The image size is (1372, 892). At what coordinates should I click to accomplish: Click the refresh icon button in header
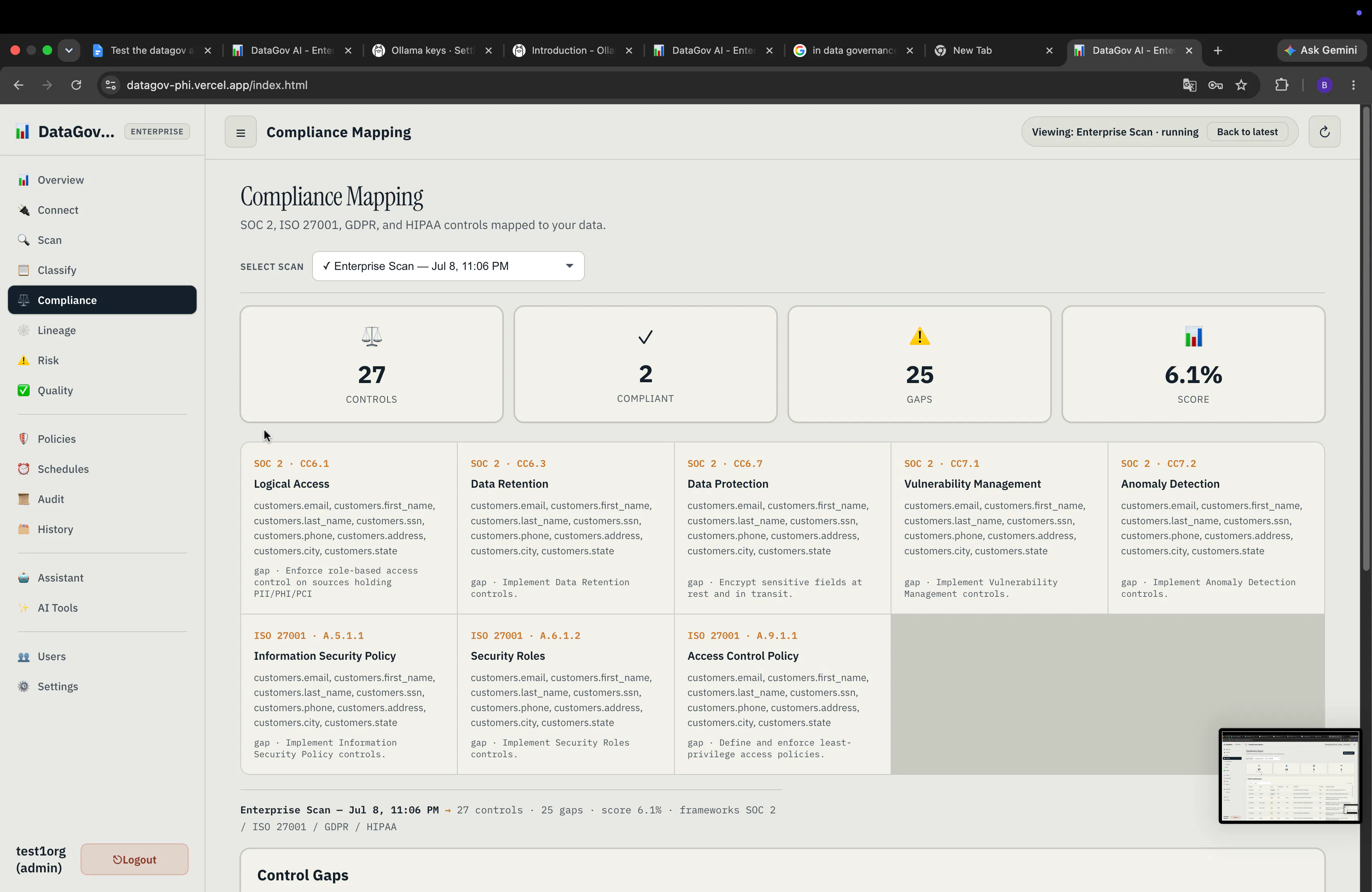pyautogui.click(x=1324, y=132)
